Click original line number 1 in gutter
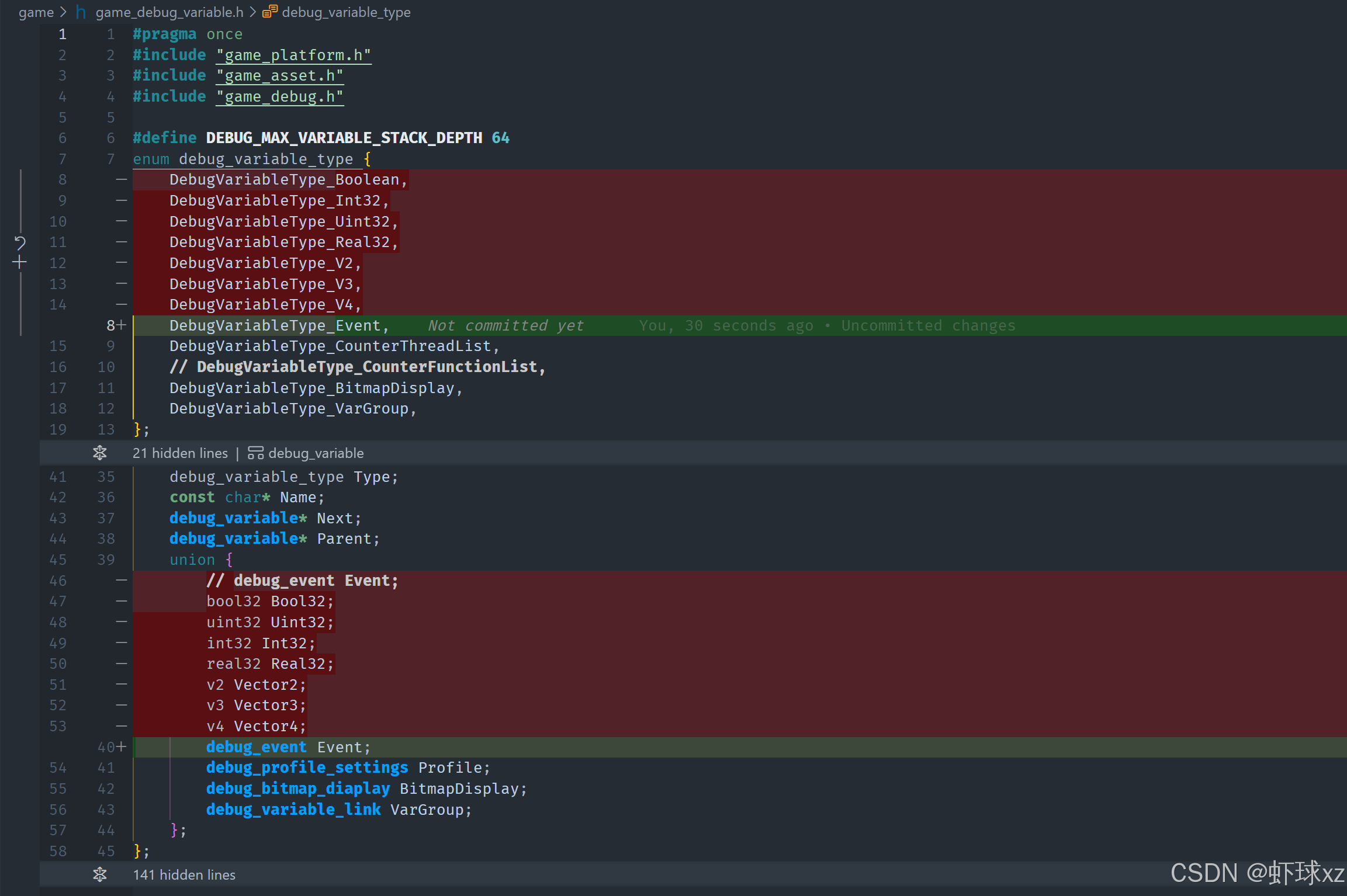The image size is (1347, 896). (62, 34)
